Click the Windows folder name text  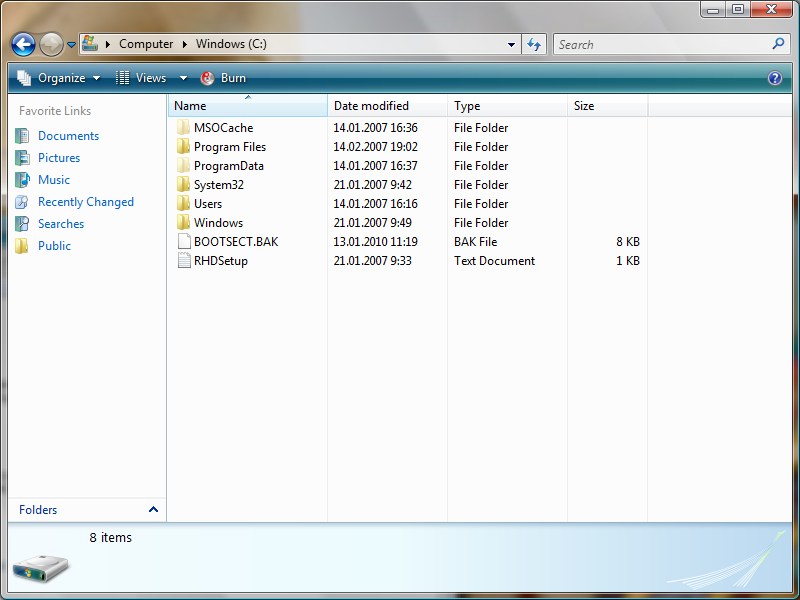pyautogui.click(x=218, y=222)
